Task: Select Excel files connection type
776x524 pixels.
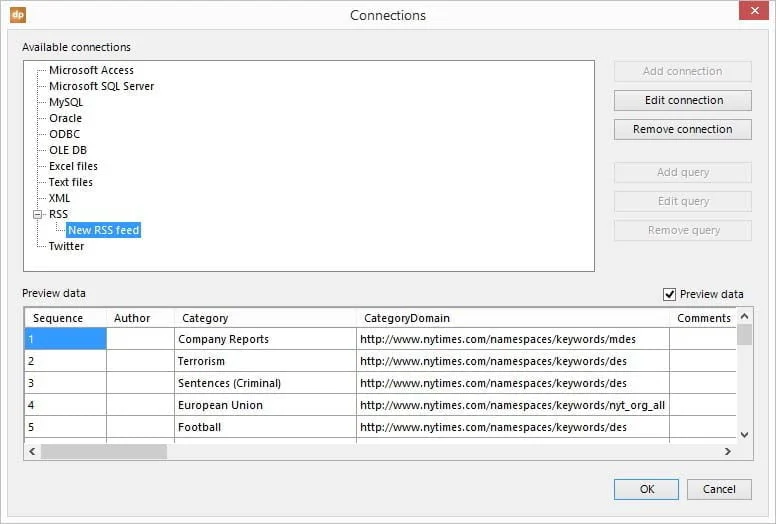Action: click(73, 166)
